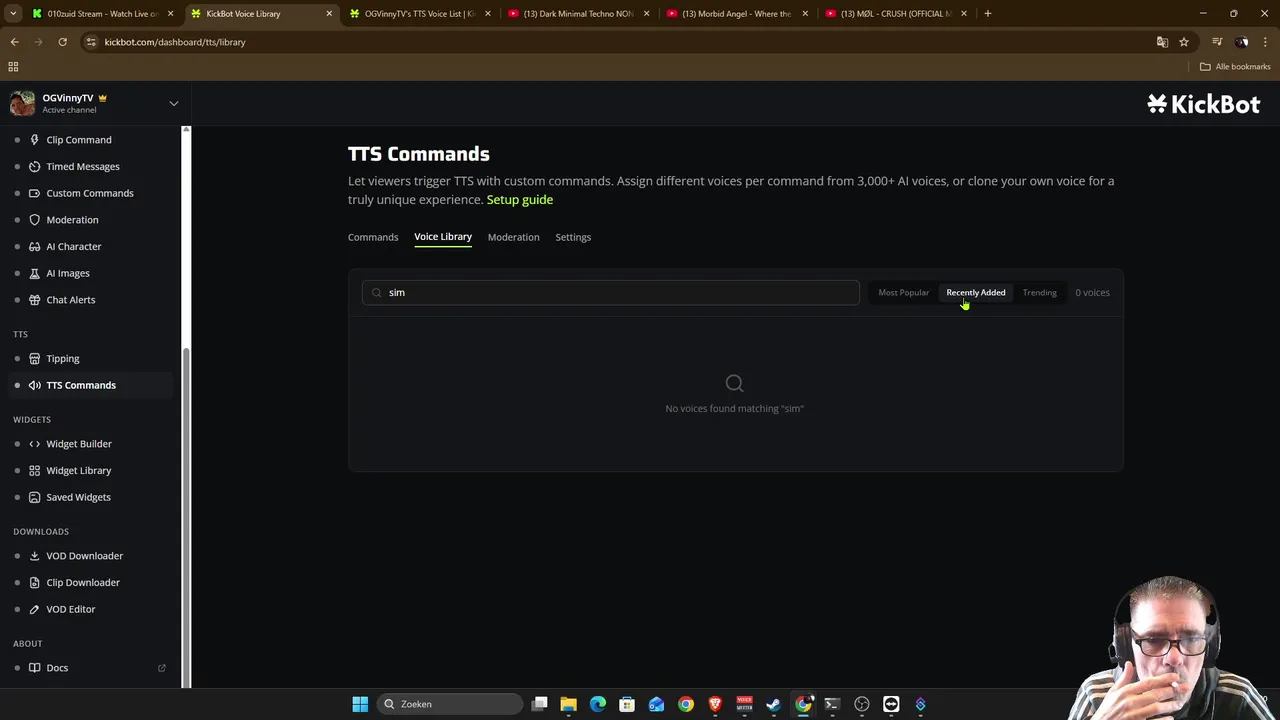
Task: Close the KickBot Voice Library tab
Action: (x=329, y=14)
